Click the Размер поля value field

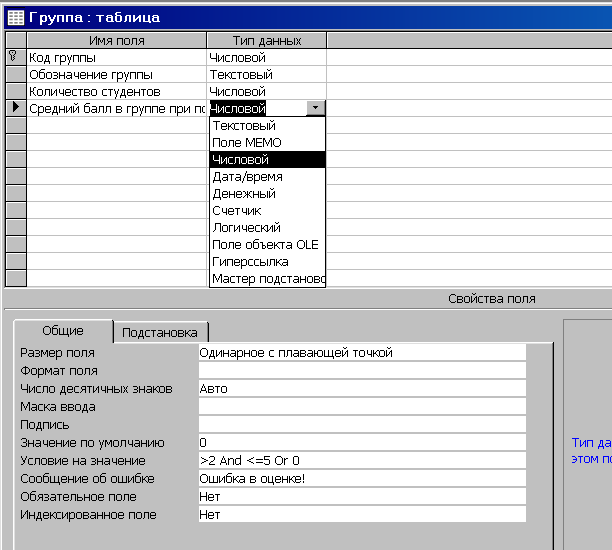point(362,353)
